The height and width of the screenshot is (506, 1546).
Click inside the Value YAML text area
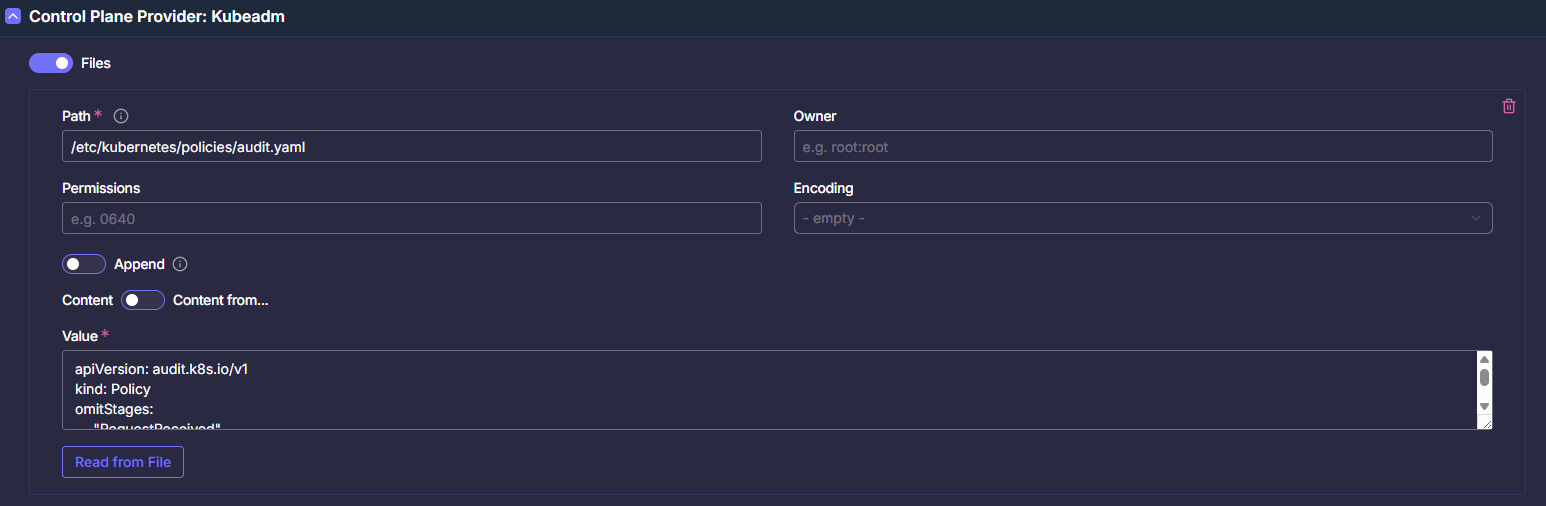point(770,390)
